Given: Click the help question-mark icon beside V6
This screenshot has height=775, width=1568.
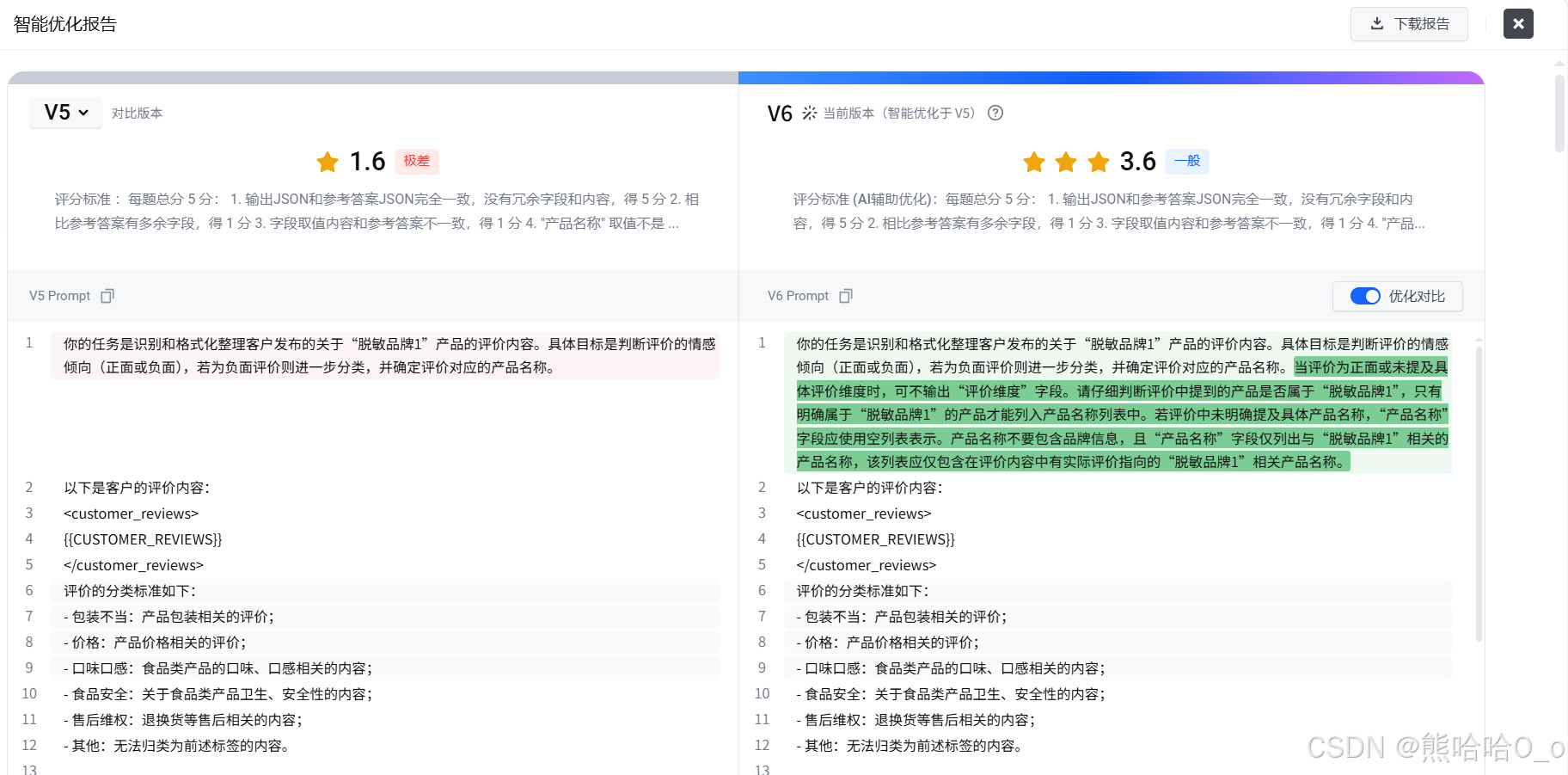Looking at the screenshot, I should click(995, 113).
